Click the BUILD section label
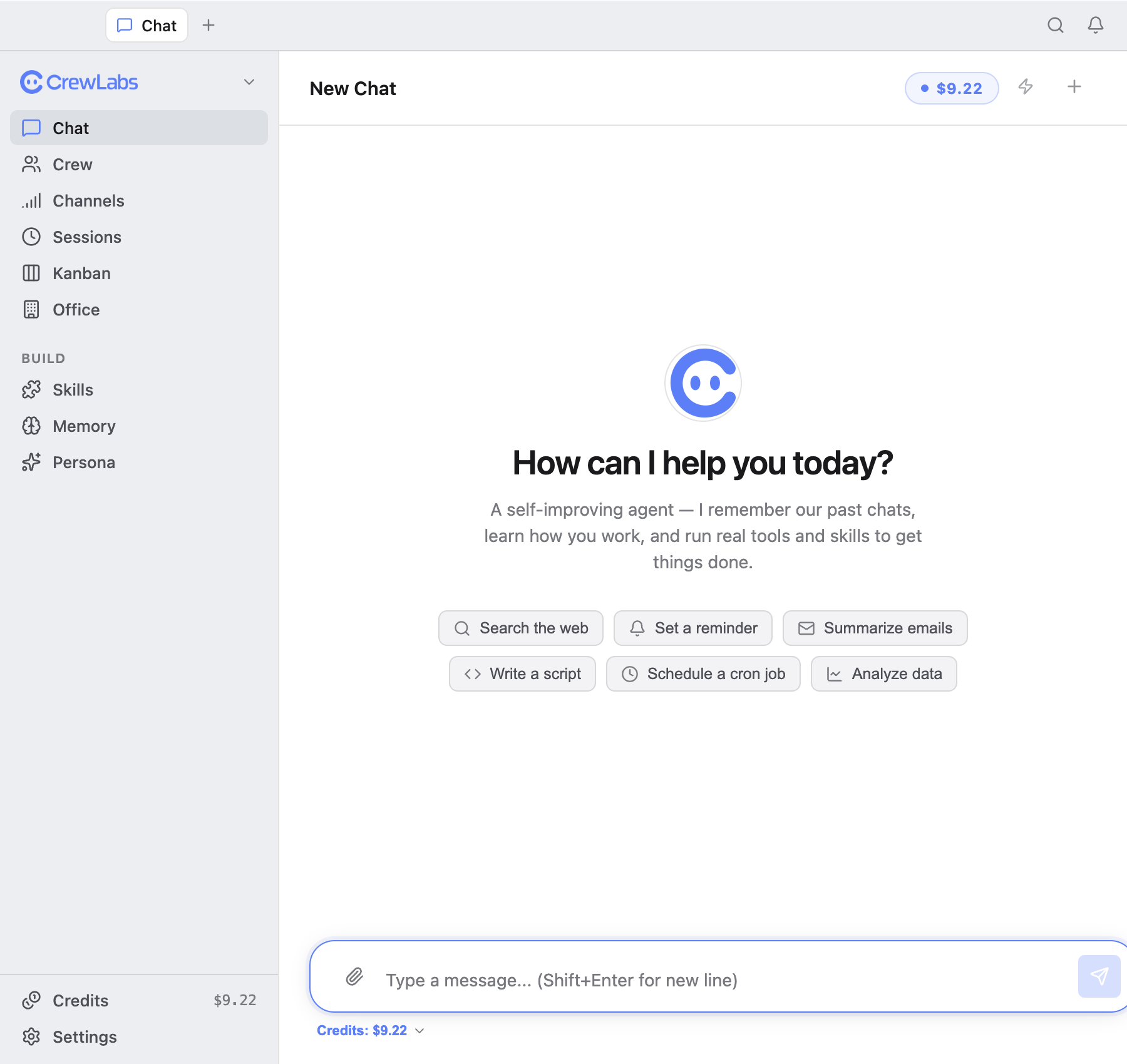 tap(43, 358)
